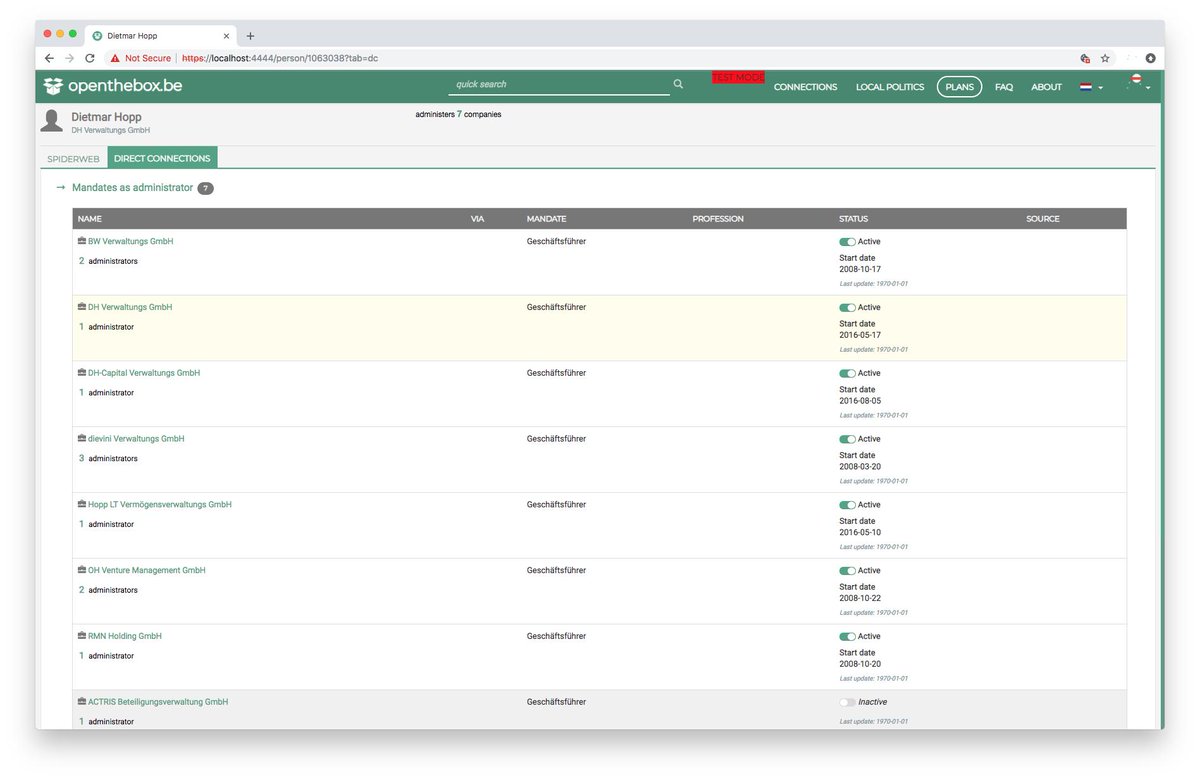The height and width of the screenshot is (780, 1200).
Task: Click the briefcase icon beside ACTRIS Beteiligungsverwaltung
Action: 82,702
